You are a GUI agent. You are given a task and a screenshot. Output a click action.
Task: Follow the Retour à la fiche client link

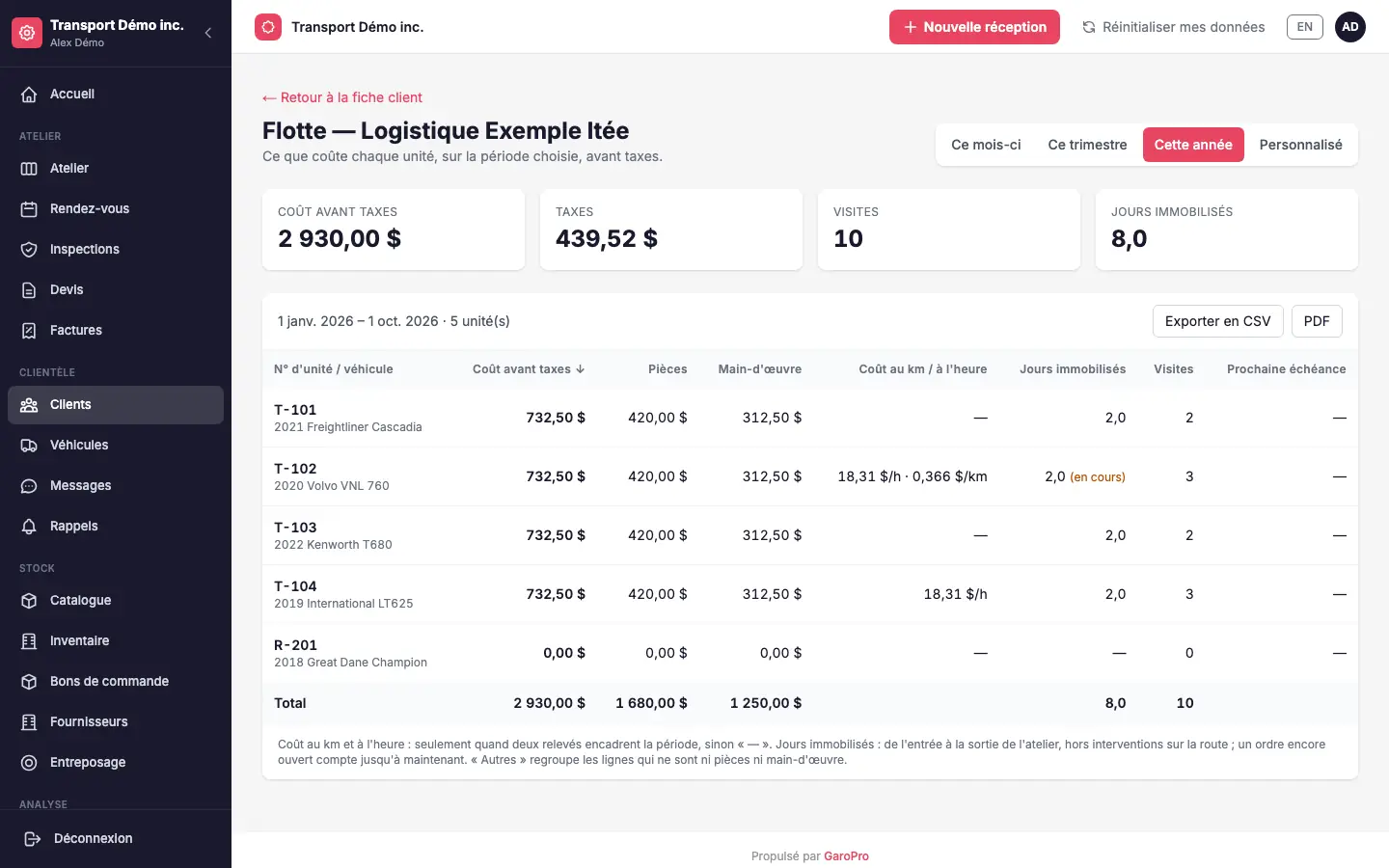[x=342, y=97]
